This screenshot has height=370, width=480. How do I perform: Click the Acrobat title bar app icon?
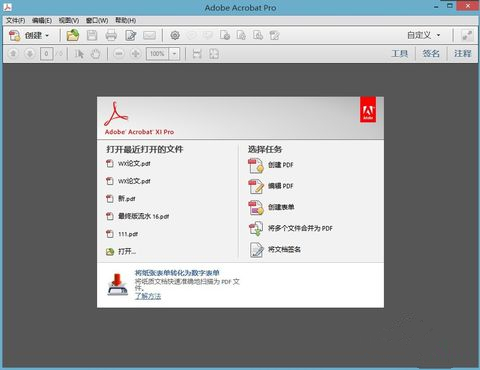coord(8,7)
